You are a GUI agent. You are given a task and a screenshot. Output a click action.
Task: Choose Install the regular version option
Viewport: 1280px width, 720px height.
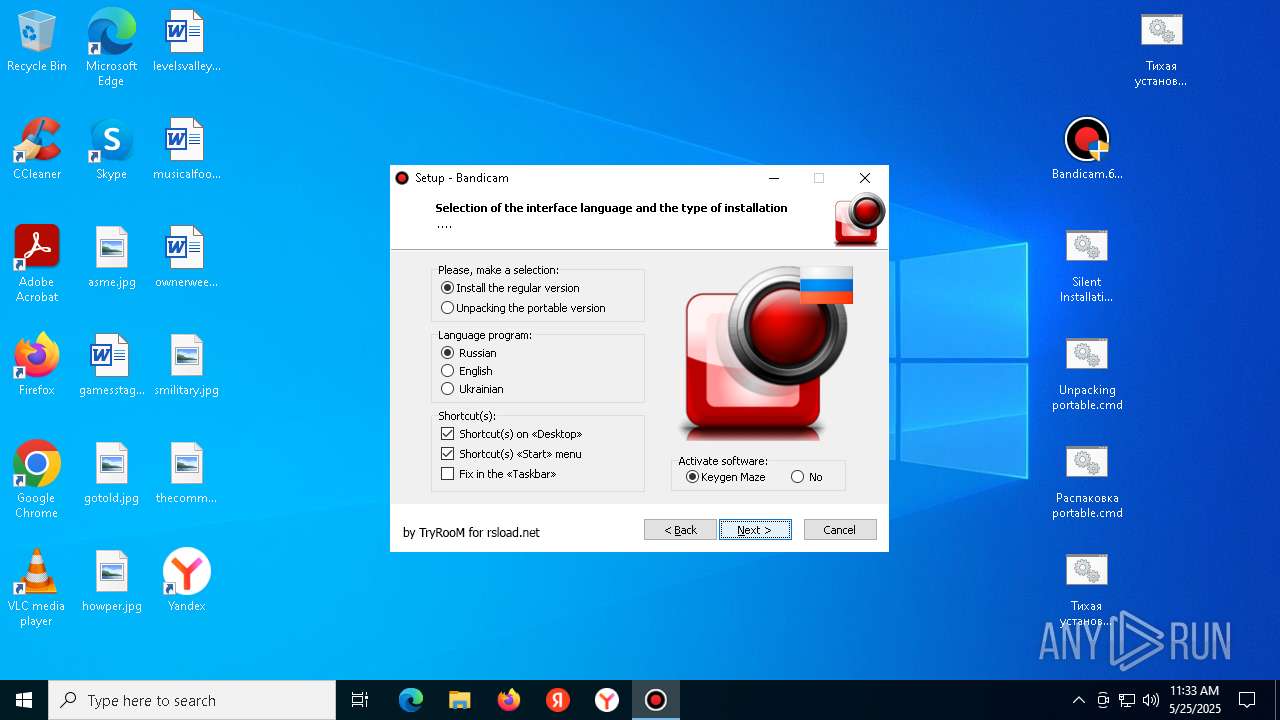pos(510,288)
